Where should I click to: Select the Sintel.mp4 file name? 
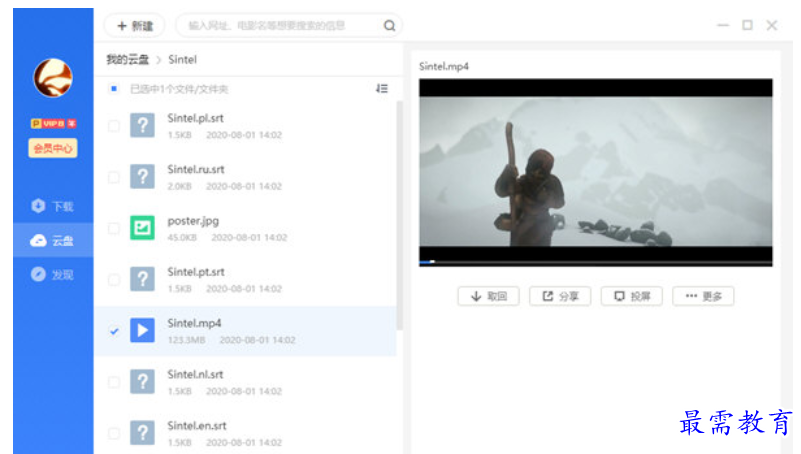tap(195, 323)
